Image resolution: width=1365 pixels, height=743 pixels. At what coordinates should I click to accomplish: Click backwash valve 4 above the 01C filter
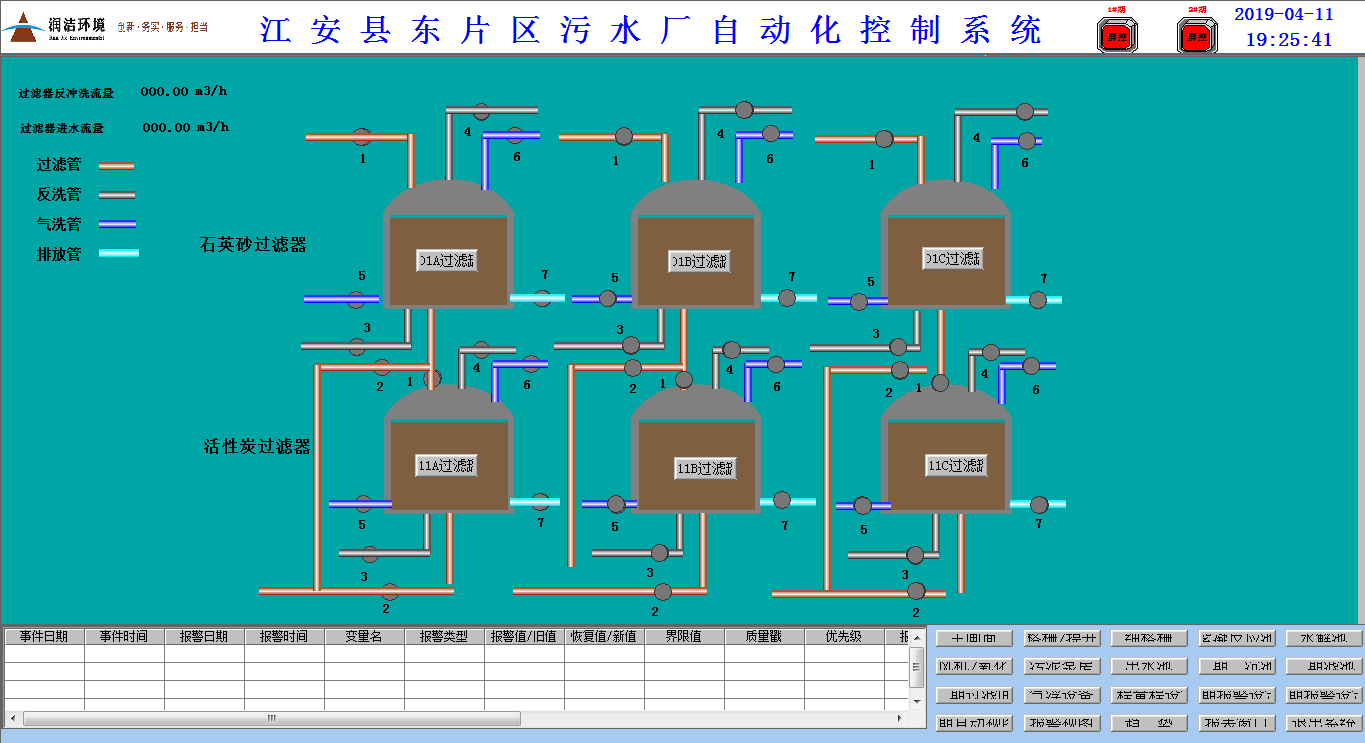[1025, 111]
